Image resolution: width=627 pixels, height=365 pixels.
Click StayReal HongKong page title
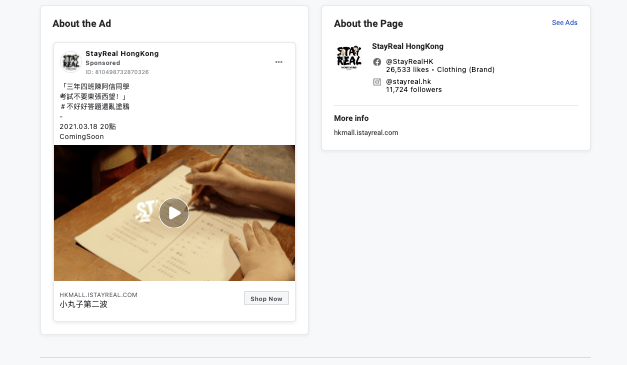[407, 46]
